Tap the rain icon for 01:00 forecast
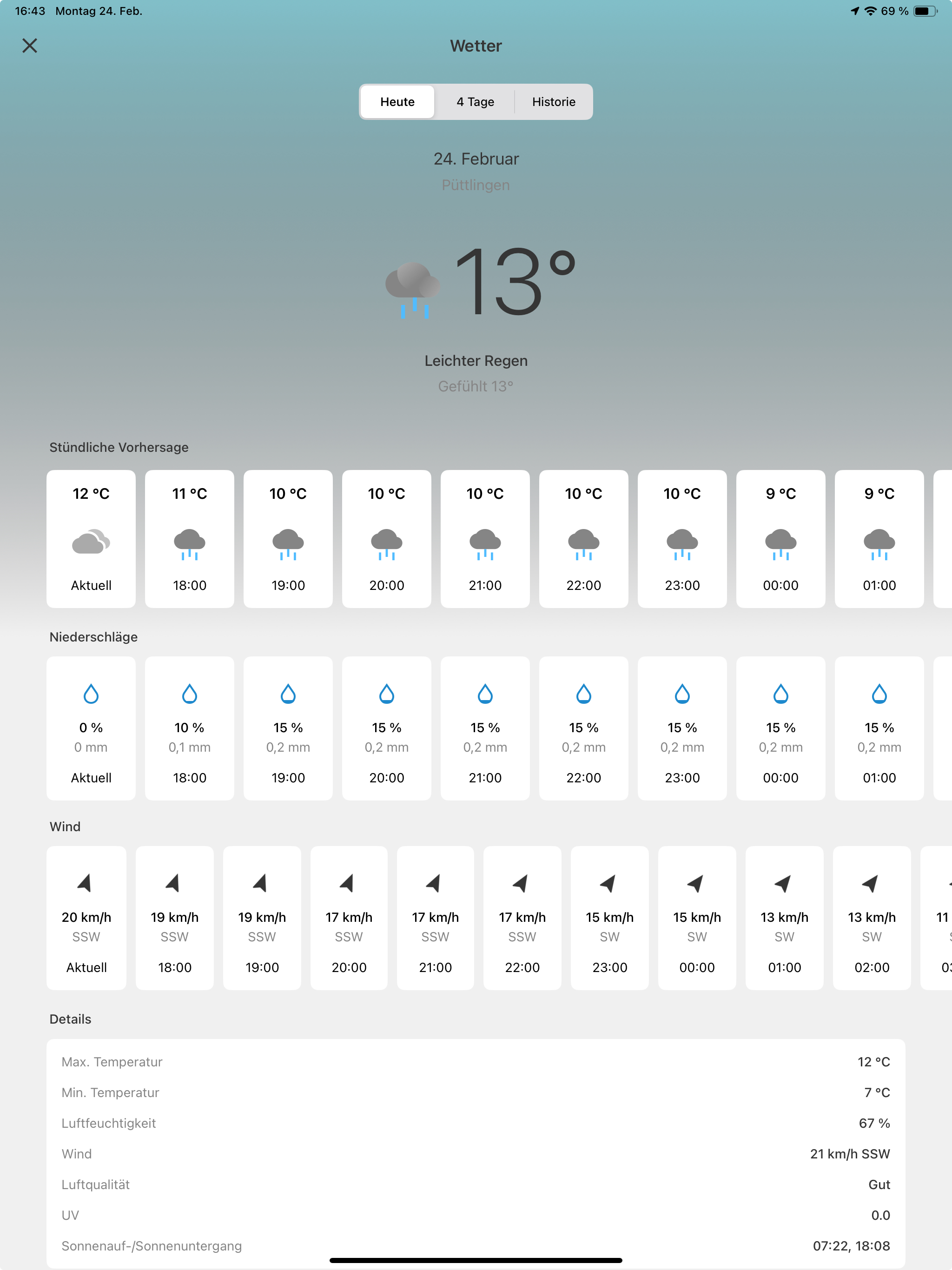 879,544
